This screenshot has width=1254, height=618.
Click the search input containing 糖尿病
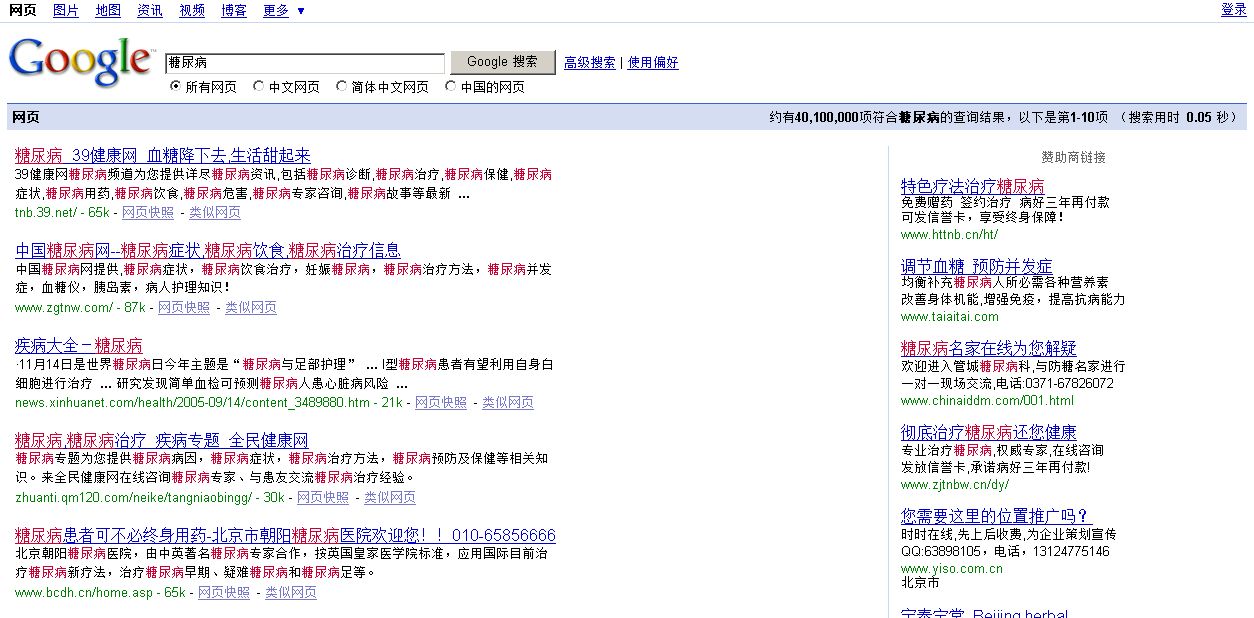click(x=305, y=63)
